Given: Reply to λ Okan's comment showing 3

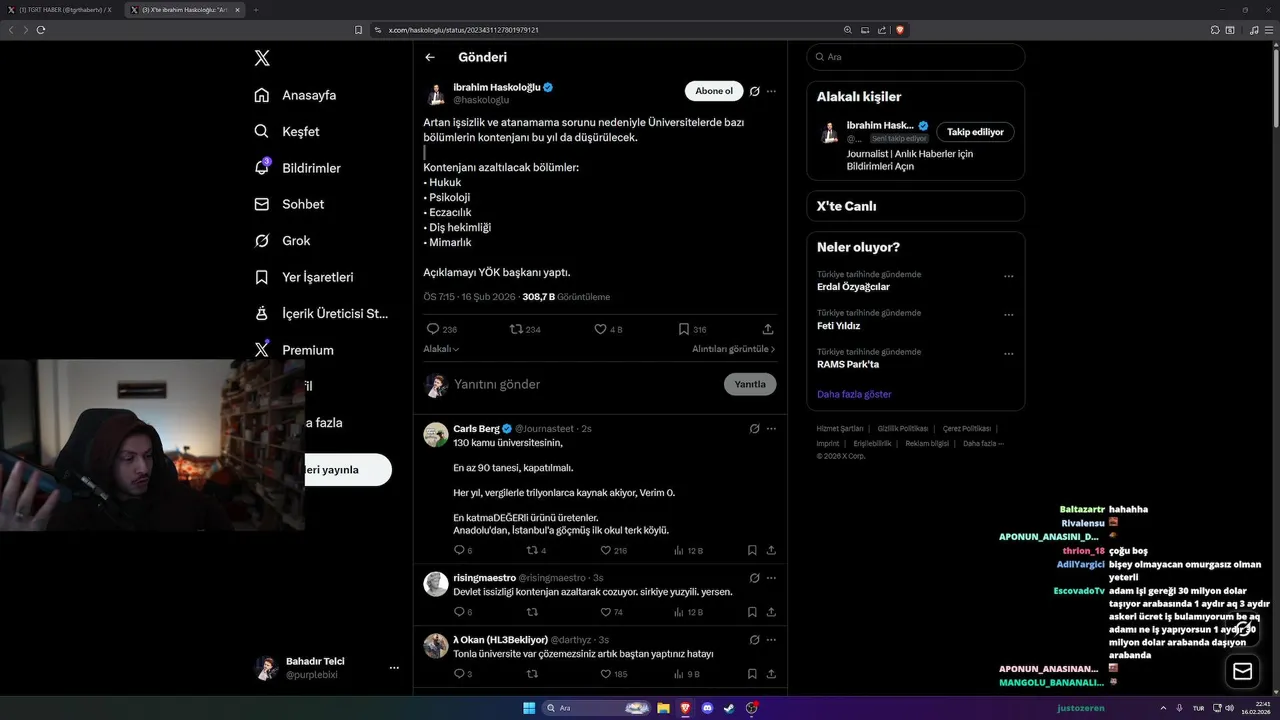Looking at the screenshot, I should (x=460, y=674).
